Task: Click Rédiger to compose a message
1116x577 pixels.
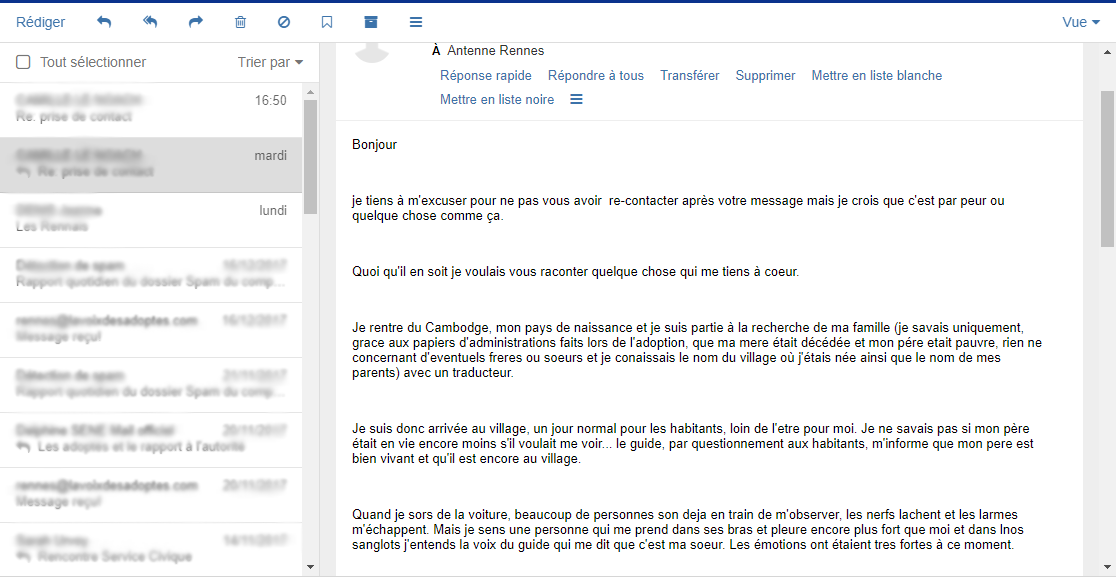Action: [41, 22]
